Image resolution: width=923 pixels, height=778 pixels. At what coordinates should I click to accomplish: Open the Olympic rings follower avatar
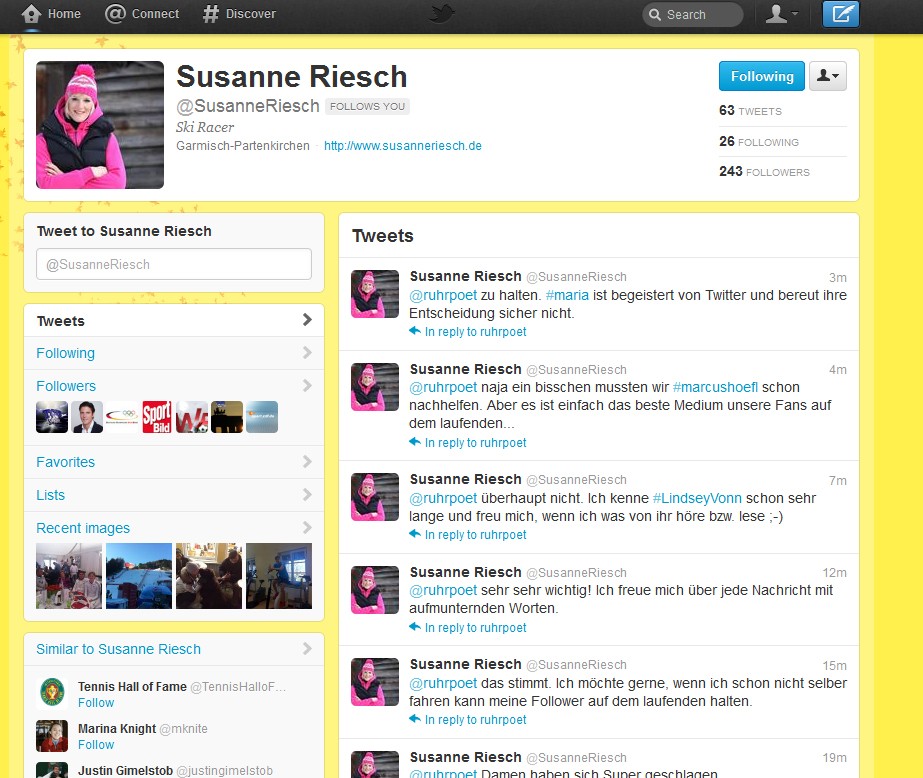[x=122, y=417]
